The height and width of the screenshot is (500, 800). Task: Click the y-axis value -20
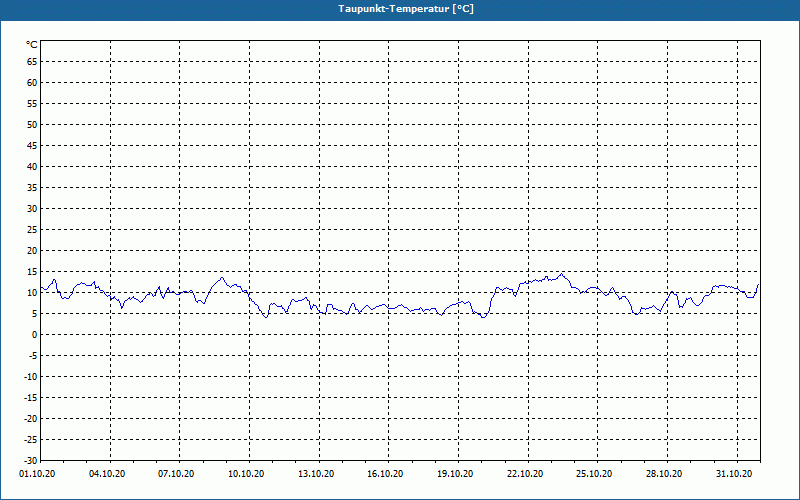coord(31,418)
